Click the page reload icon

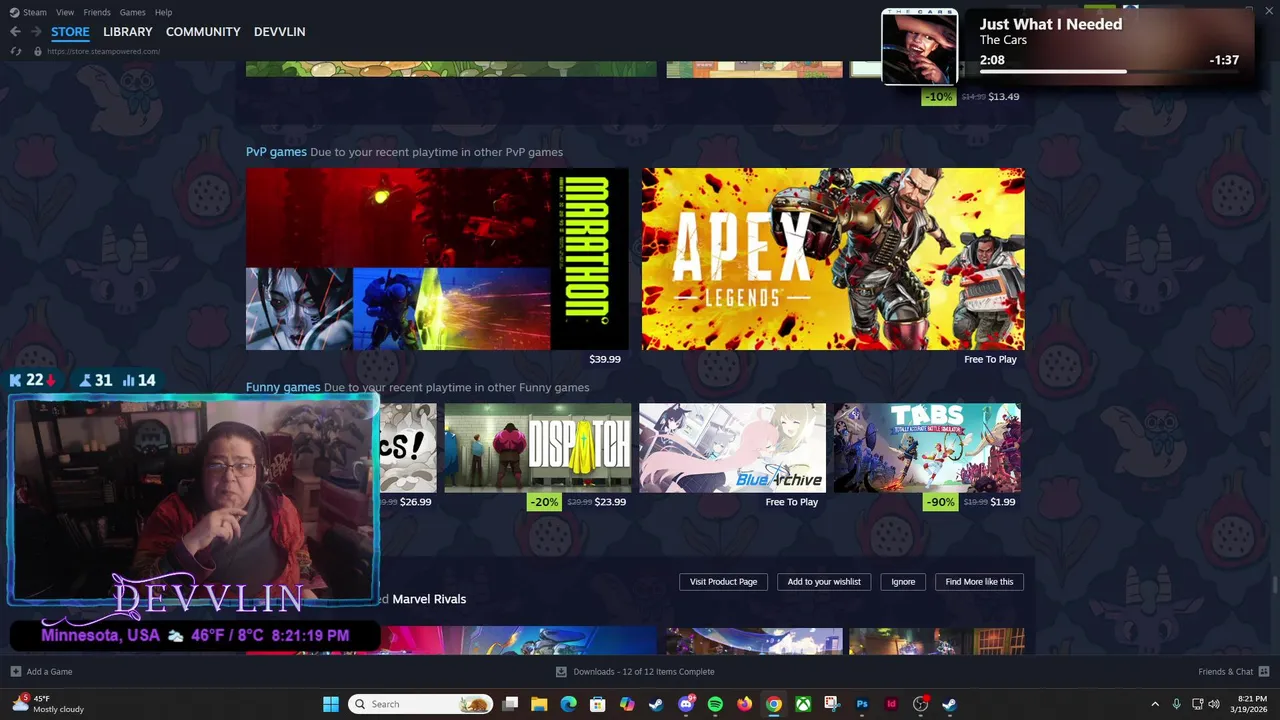coord(16,51)
